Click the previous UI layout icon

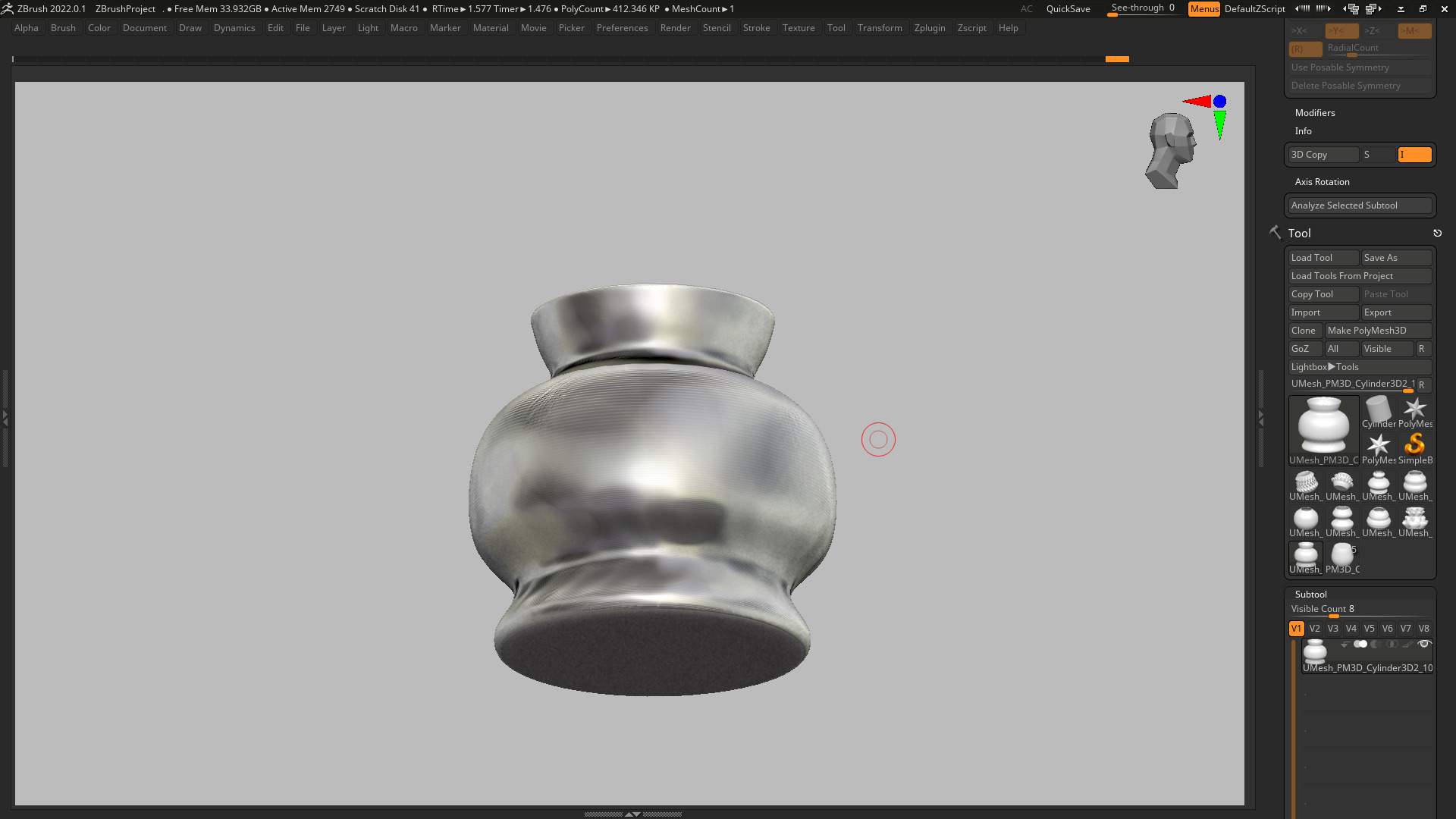[x=1351, y=9]
